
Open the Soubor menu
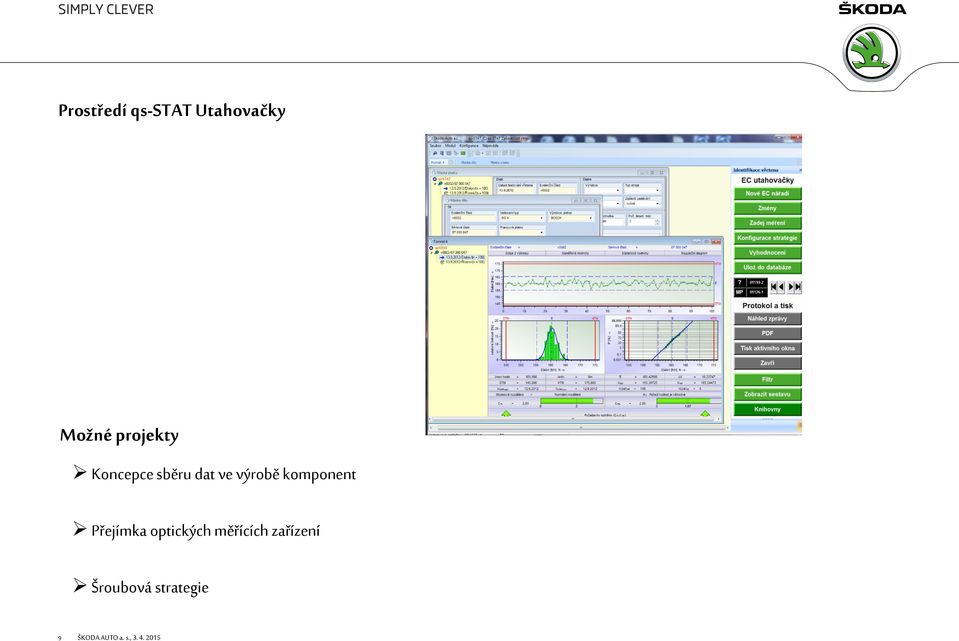[x=435, y=146]
